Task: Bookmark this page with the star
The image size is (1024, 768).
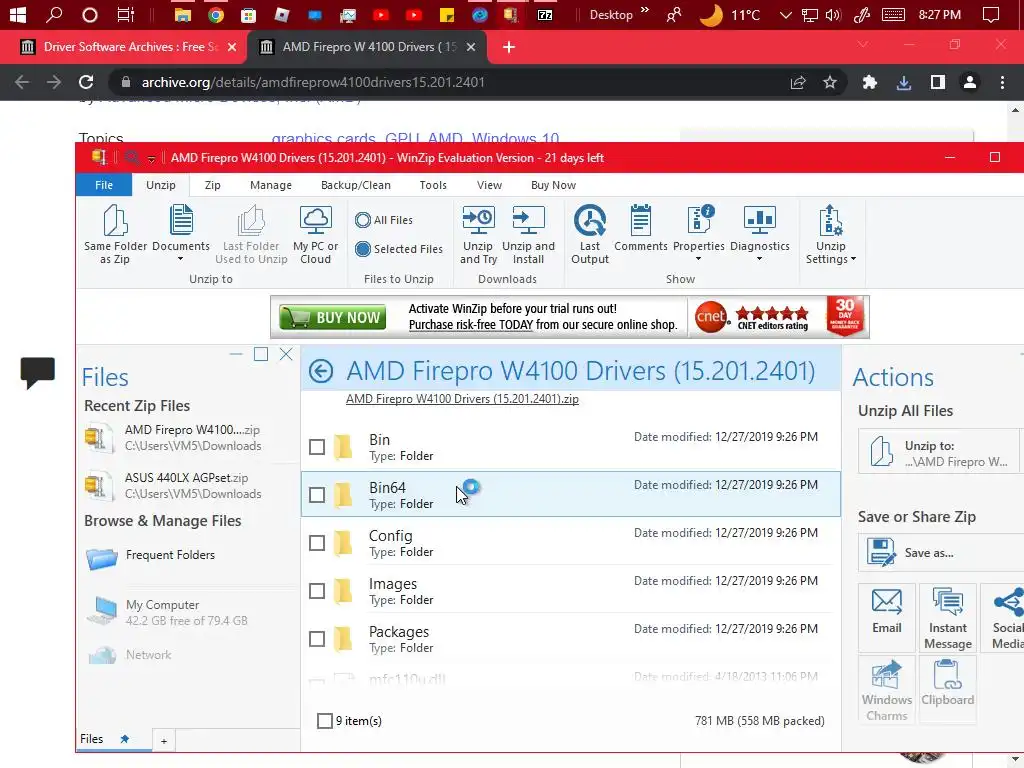Action: click(829, 82)
